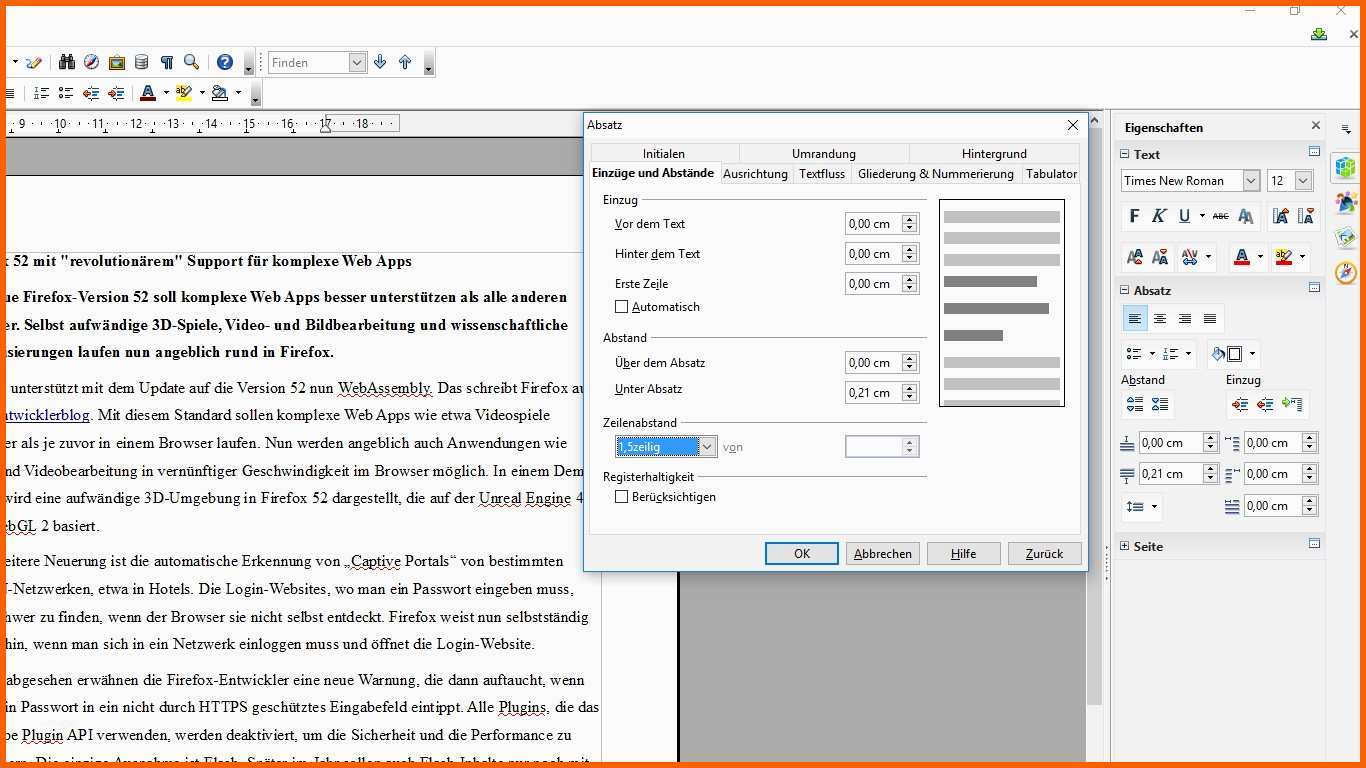The width and height of the screenshot is (1366, 768).
Task: Switch to the Ausrichtung tab
Action: coord(755,174)
